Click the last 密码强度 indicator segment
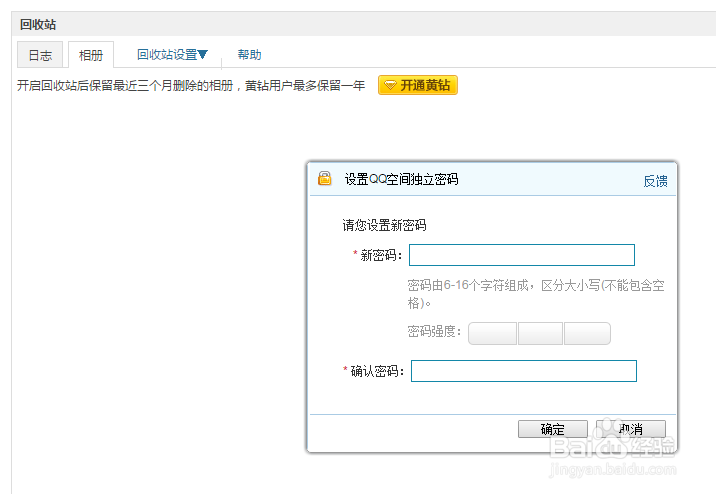Viewport: 716px width, 494px height. click(x=587, y=333)
